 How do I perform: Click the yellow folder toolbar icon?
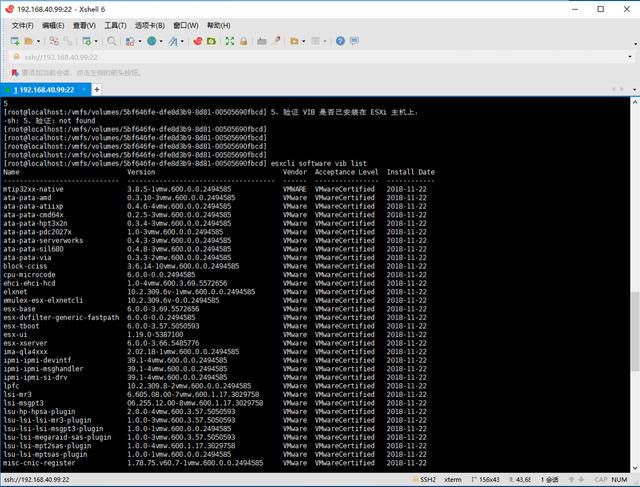(x=294, y=41)
